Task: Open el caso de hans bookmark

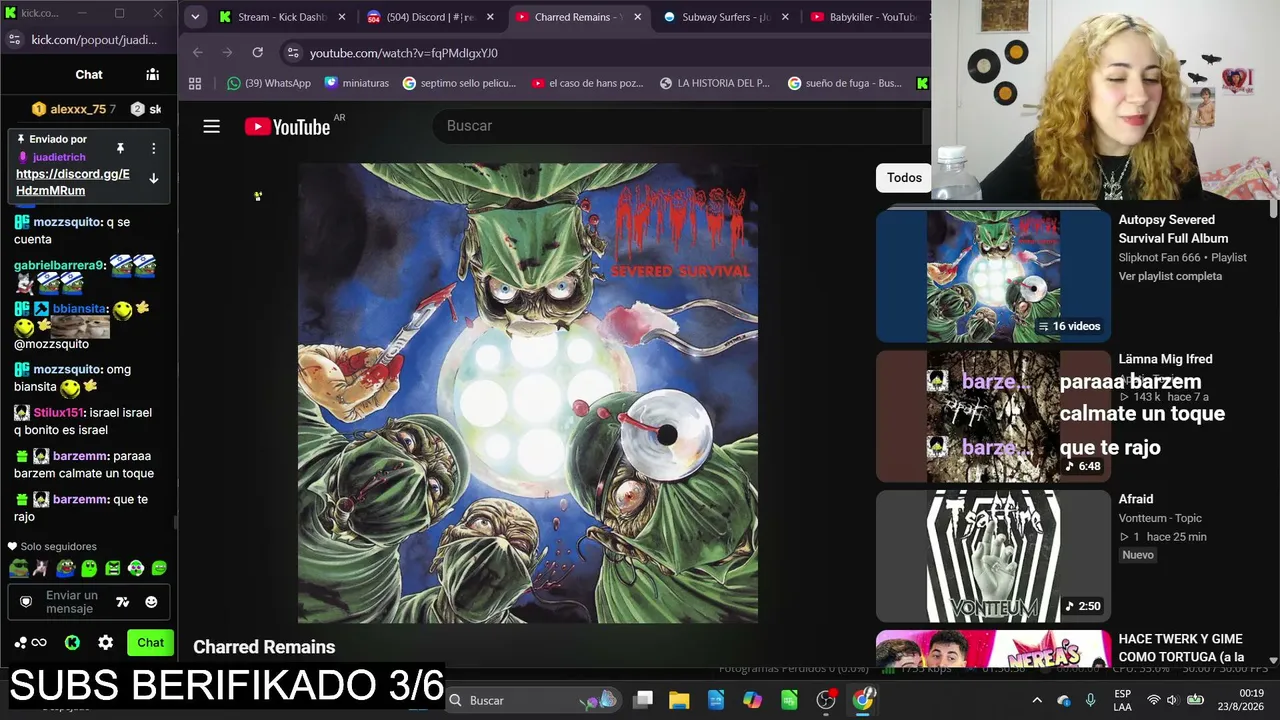Action: click(x=588, y=83)
